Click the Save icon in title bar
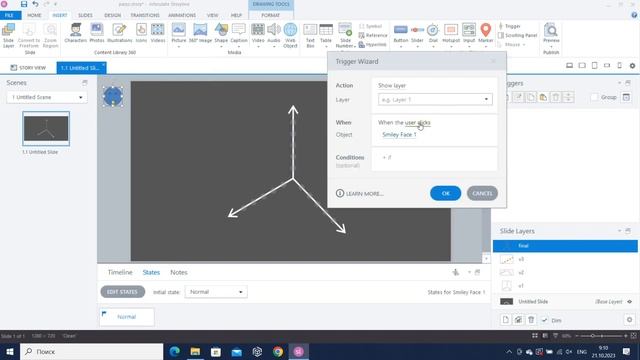640x360 pixels. click(24, 4)
